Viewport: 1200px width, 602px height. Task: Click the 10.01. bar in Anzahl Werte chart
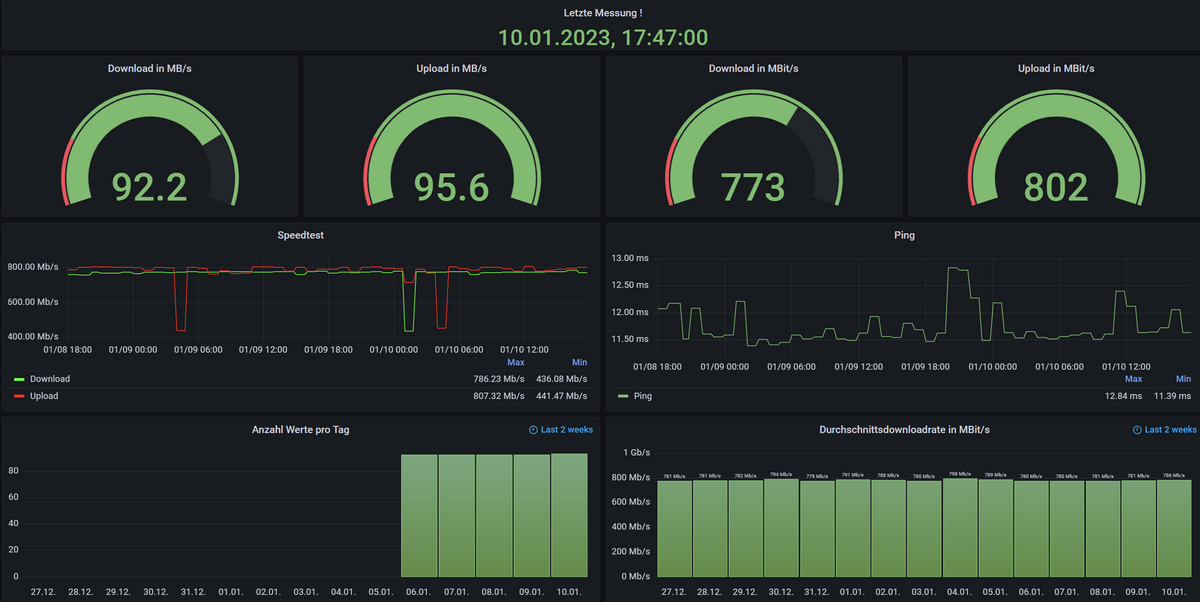[569, 515]
